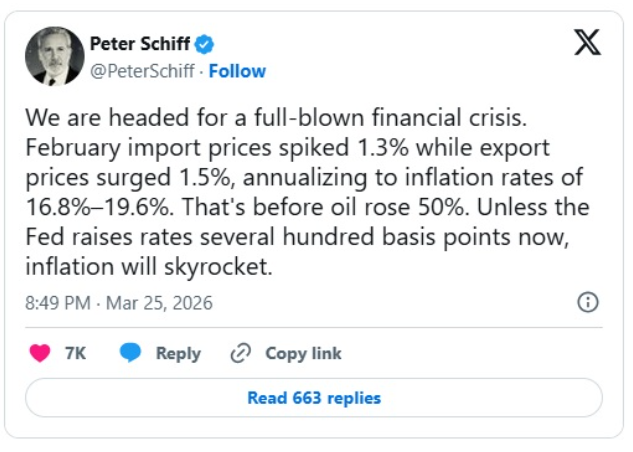
Task: Open the Read 663 replies button
Action: (314, 397)
